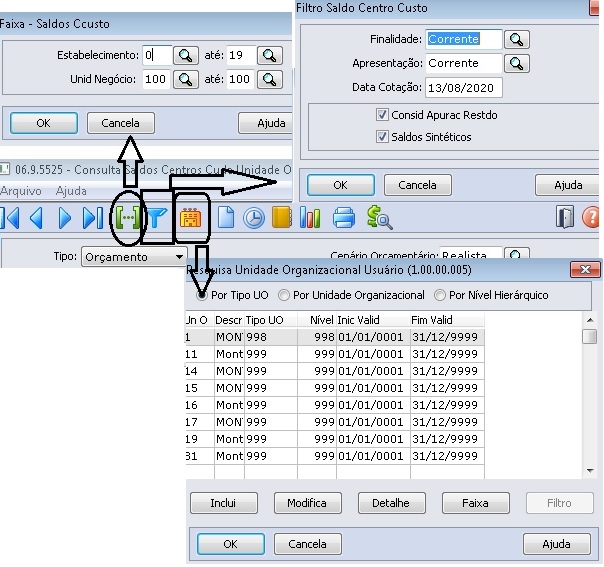
Task: Select Por Nível Hierárquico radio button
Action: (x=440, y=295)
